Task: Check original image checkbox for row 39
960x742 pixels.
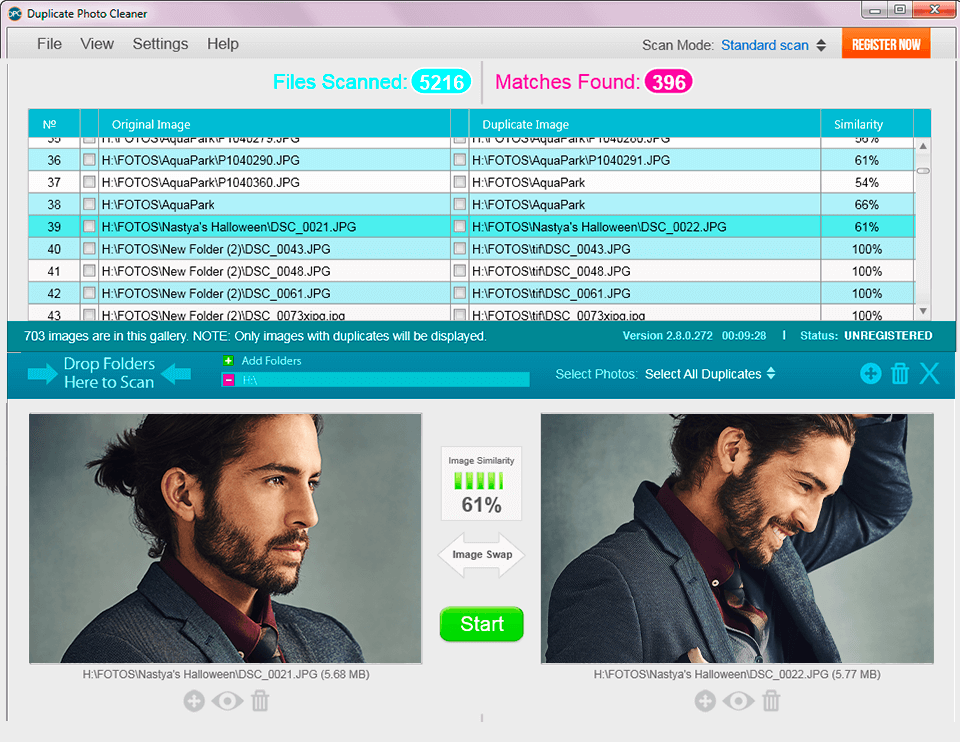Action: tap(89, 227)
